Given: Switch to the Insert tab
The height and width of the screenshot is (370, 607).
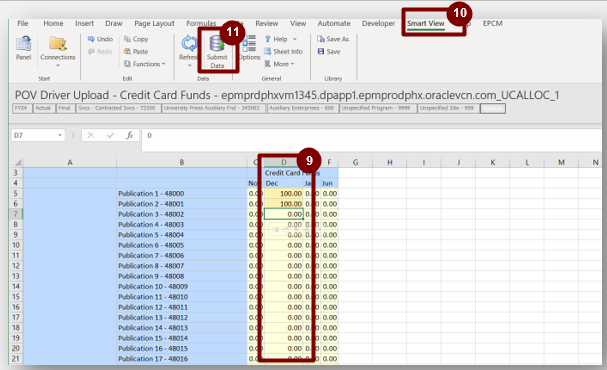Looking at the screenshot, I should point(84,23).
